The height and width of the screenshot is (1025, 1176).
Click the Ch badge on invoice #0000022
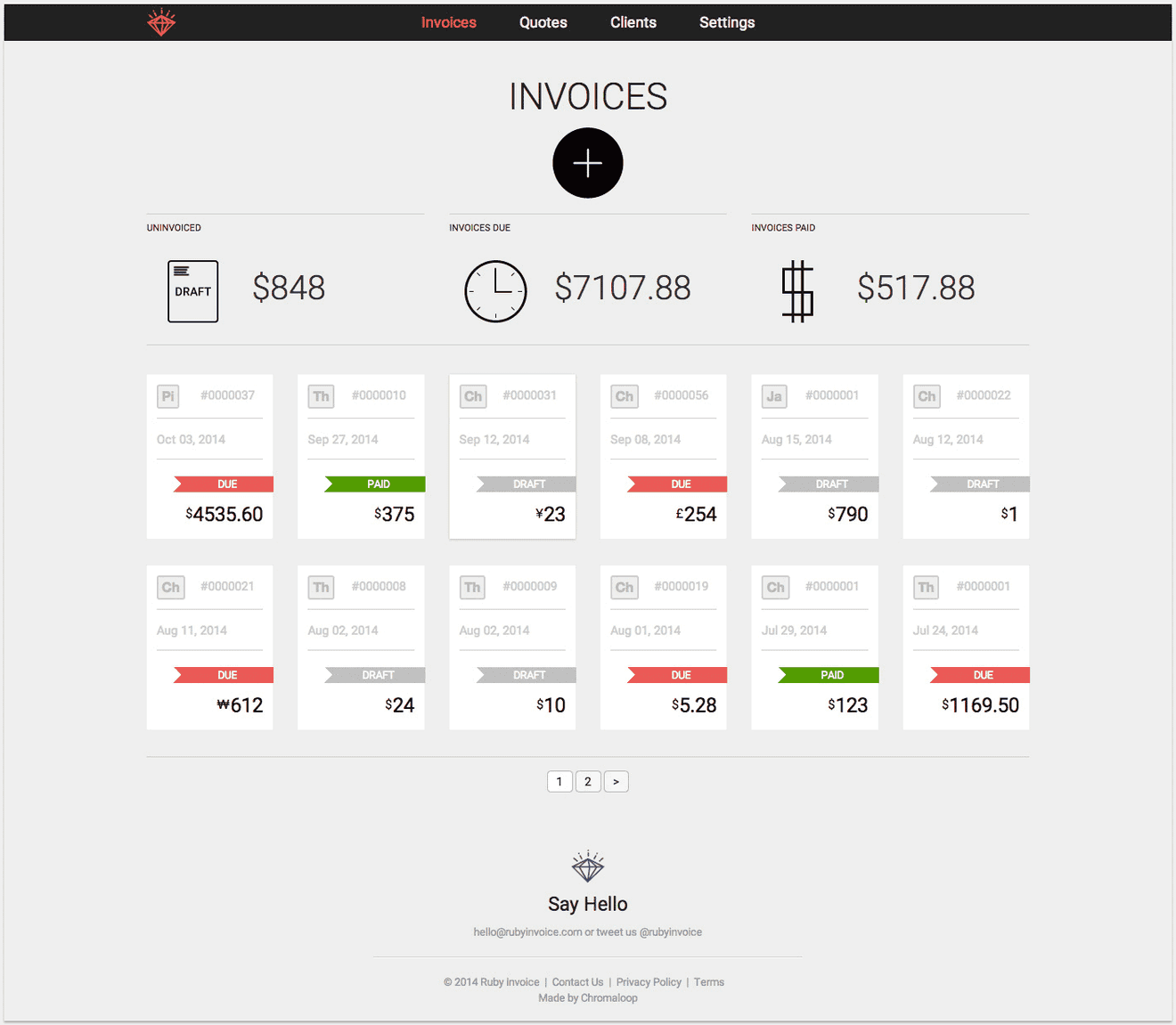(927, 396)
